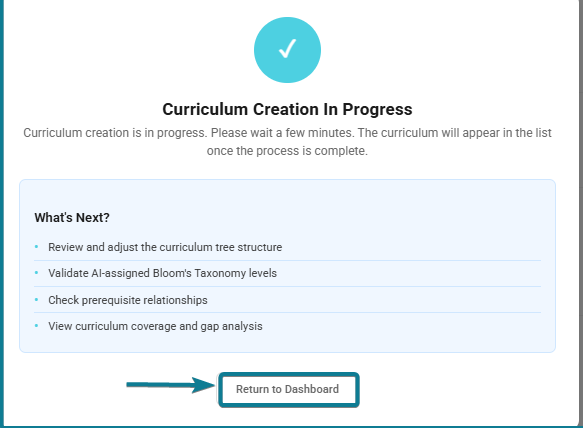
Task: Click the divider line above the gap analysis item
Action: tap(287, 312)
